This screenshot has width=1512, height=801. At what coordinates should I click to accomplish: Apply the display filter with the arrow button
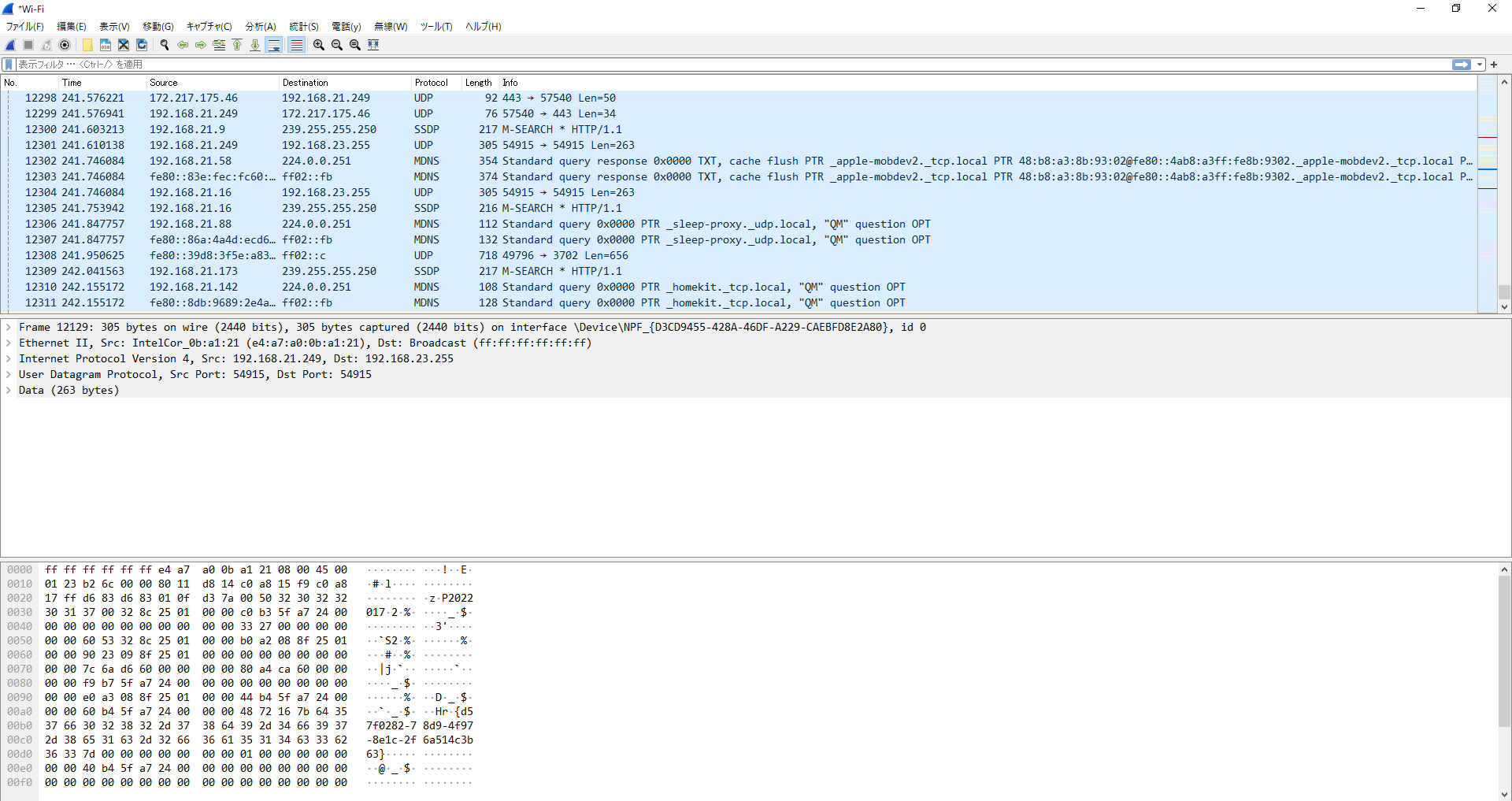(1462, 65)
